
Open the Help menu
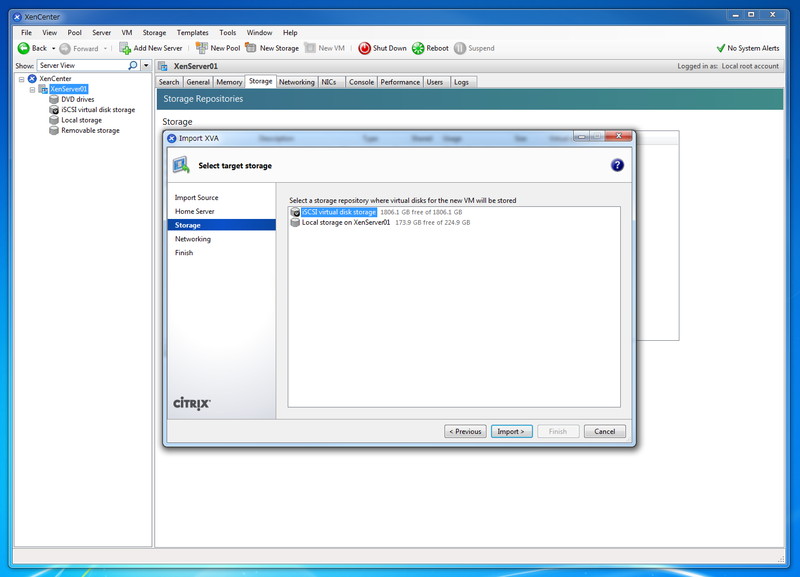coord(290,33)
